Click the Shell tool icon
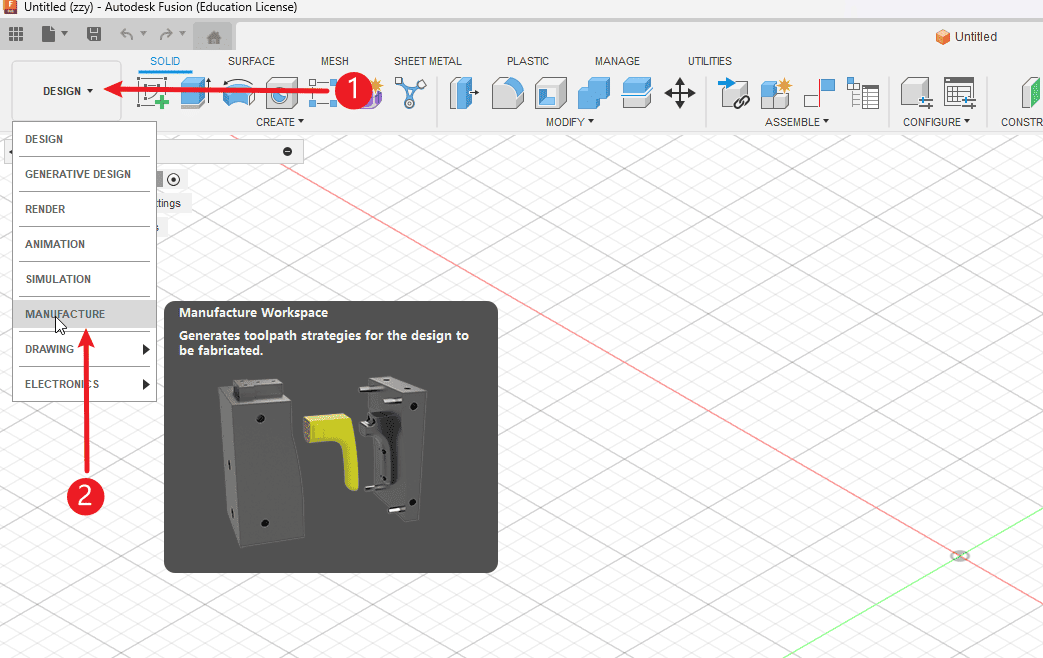This screenshot has width=1043, height=658. (550, 94)
